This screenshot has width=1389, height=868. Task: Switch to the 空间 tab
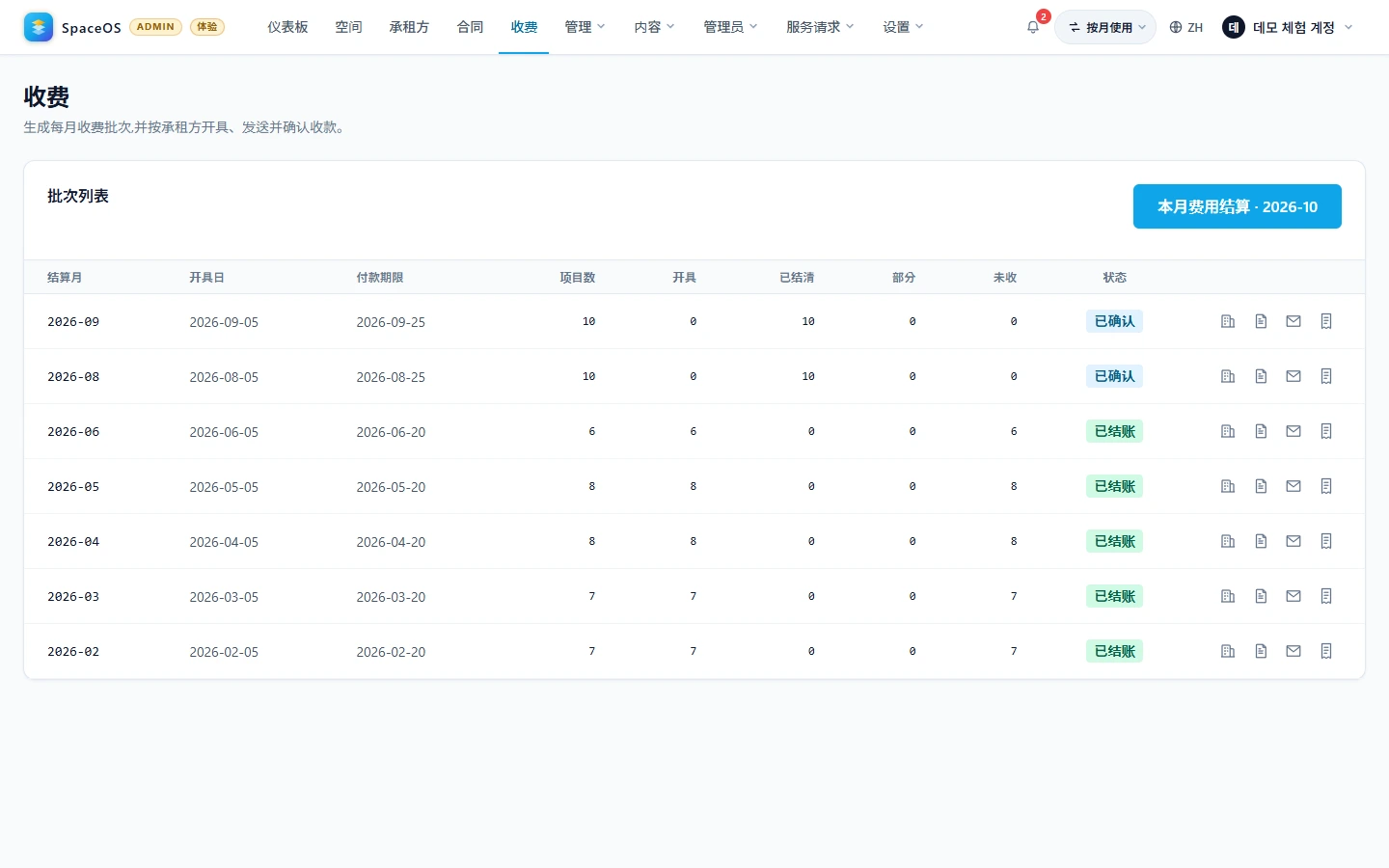coord(348,27)
